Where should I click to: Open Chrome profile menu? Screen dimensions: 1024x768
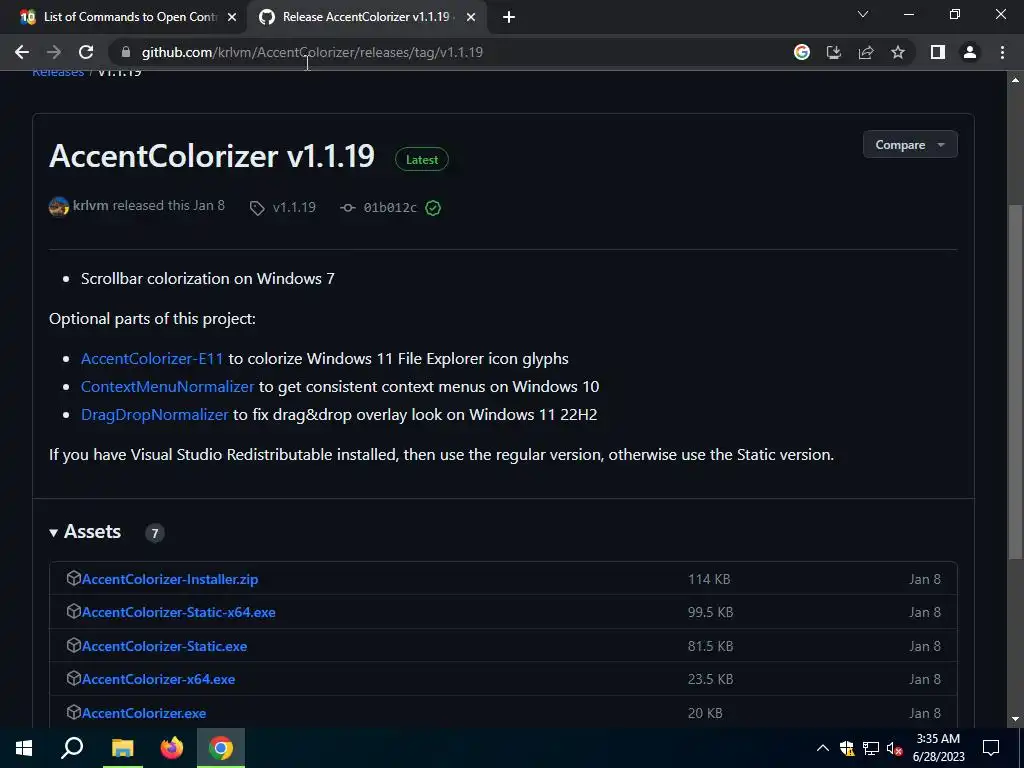point(970,52)
